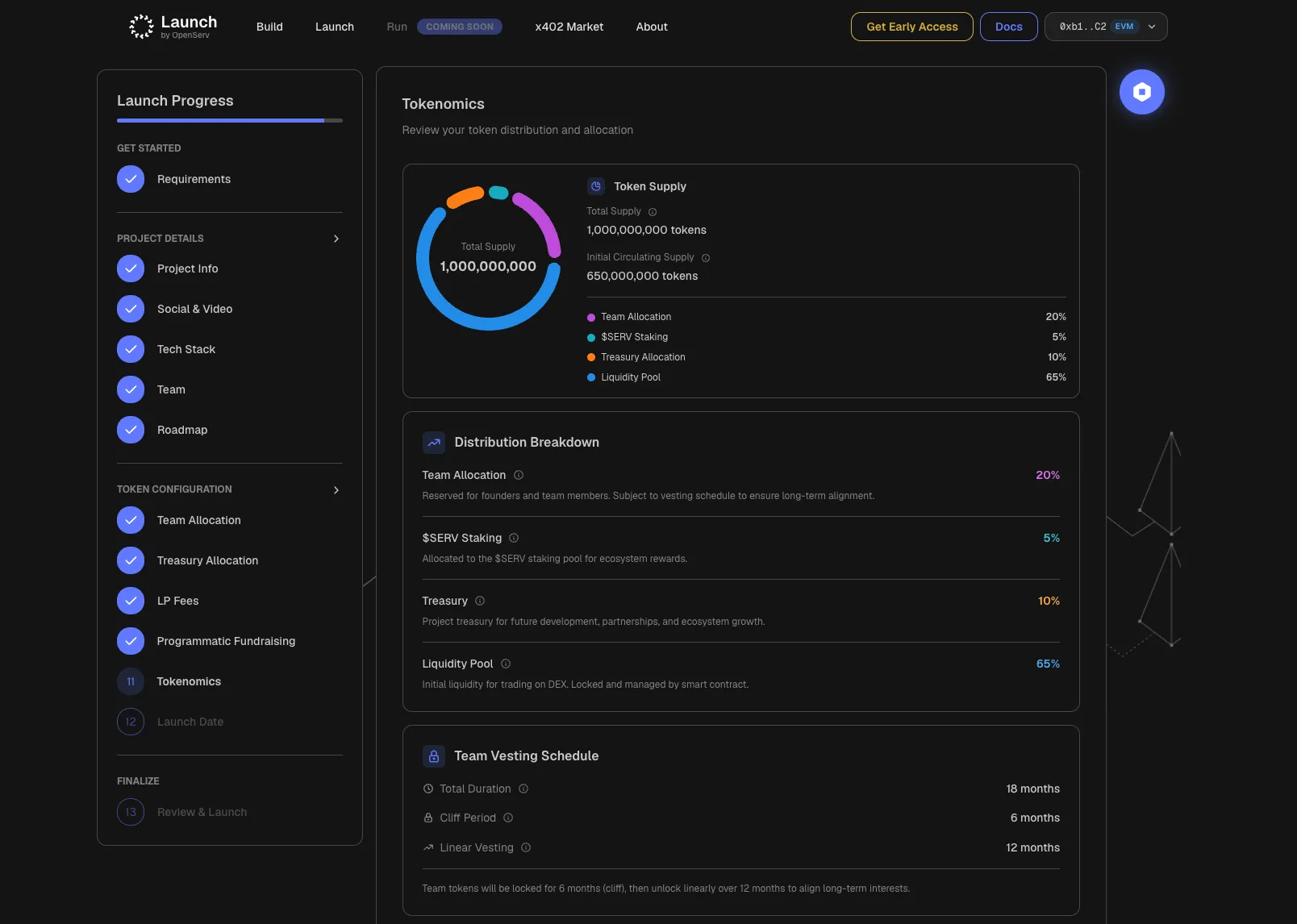
Task: Click the sidebar Treasury Allocation completed checkmark
Action: point(131,560)
